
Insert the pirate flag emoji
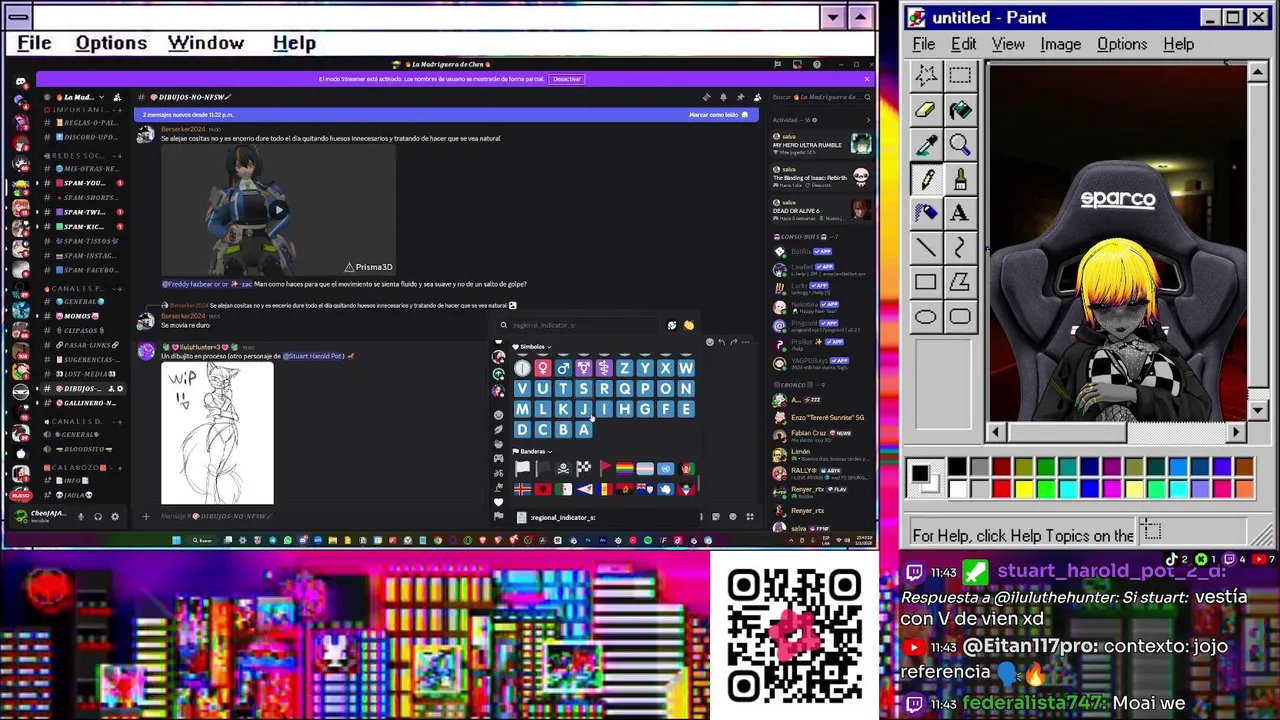[x=563, y=468]
